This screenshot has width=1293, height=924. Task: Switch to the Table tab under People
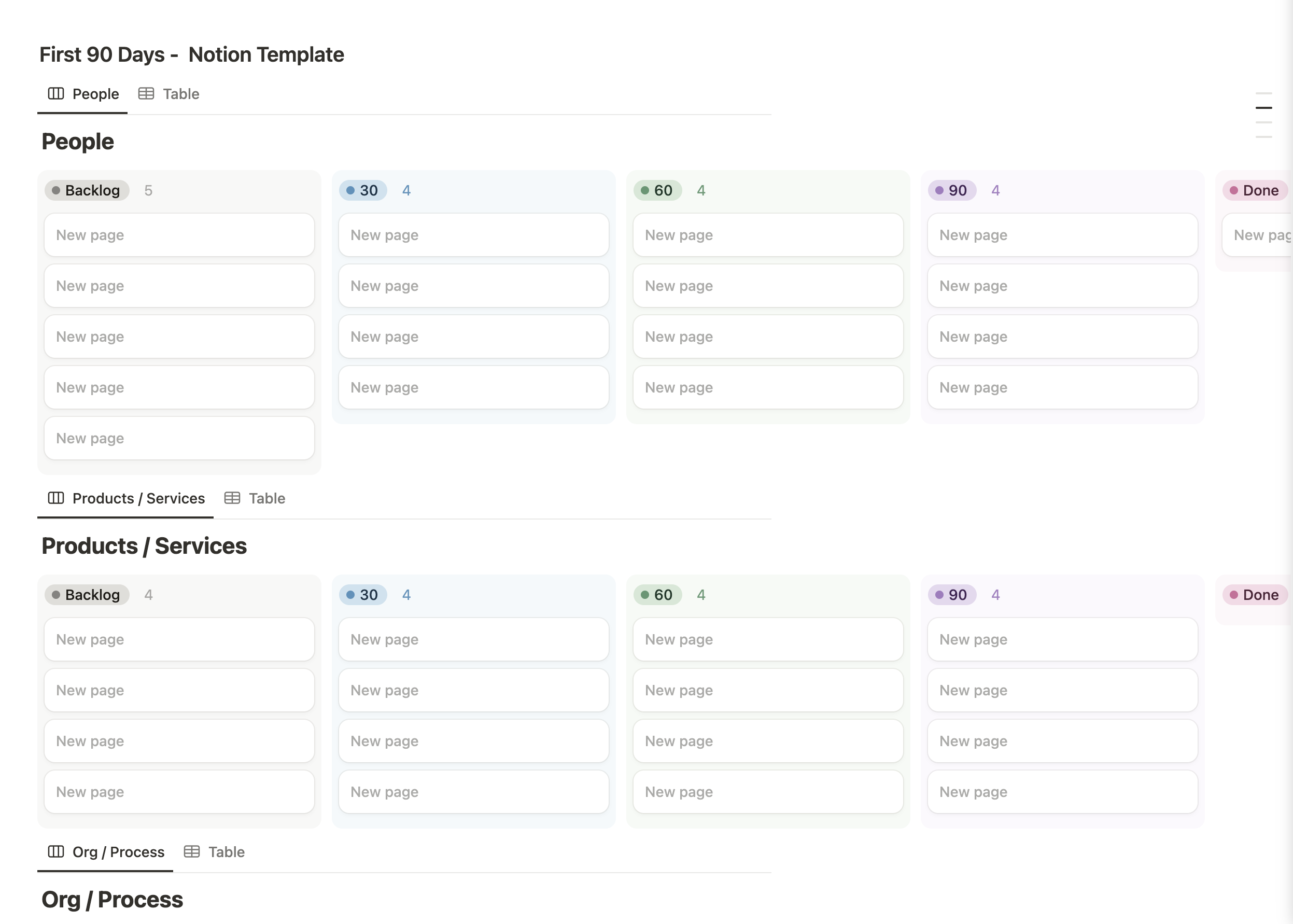[x=180, y=94]
